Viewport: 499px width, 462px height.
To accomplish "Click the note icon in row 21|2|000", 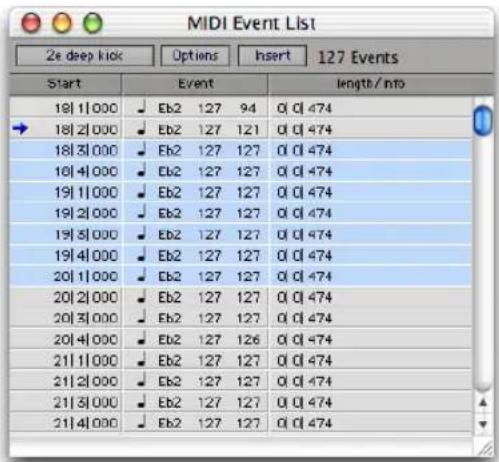I will tap(142, 381).
